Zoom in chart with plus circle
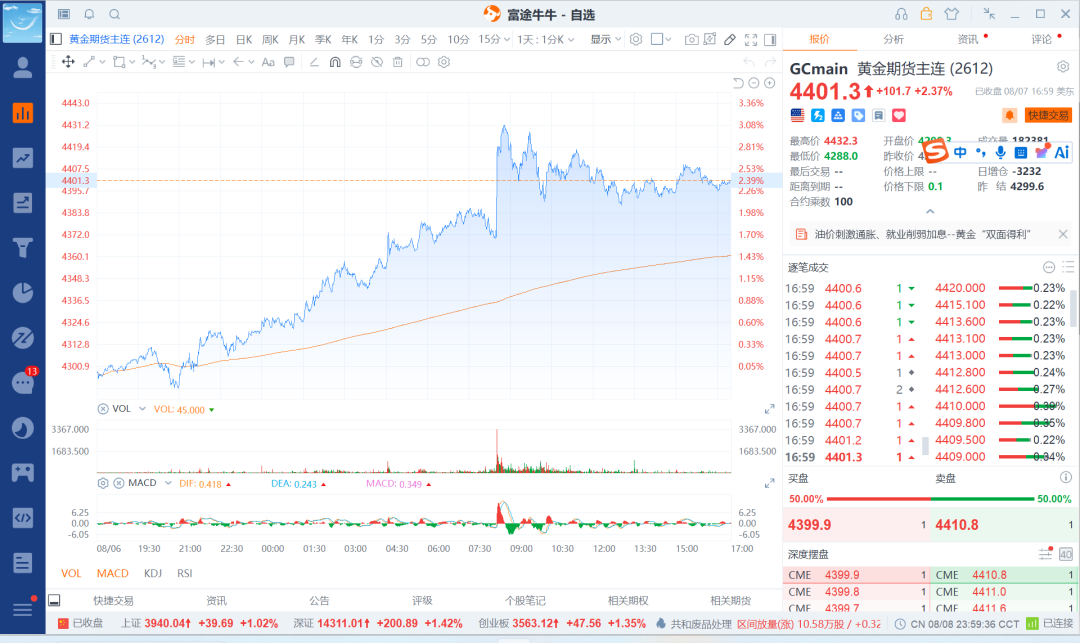 coord(769,83)
